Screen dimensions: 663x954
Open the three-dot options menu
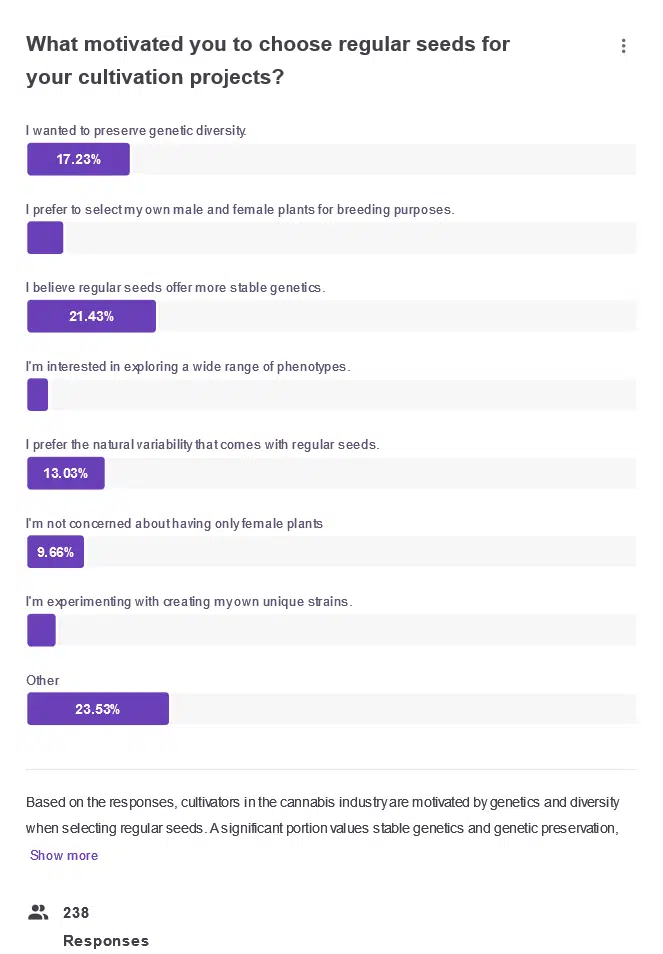pyautogui.click(x=624, y=46)
